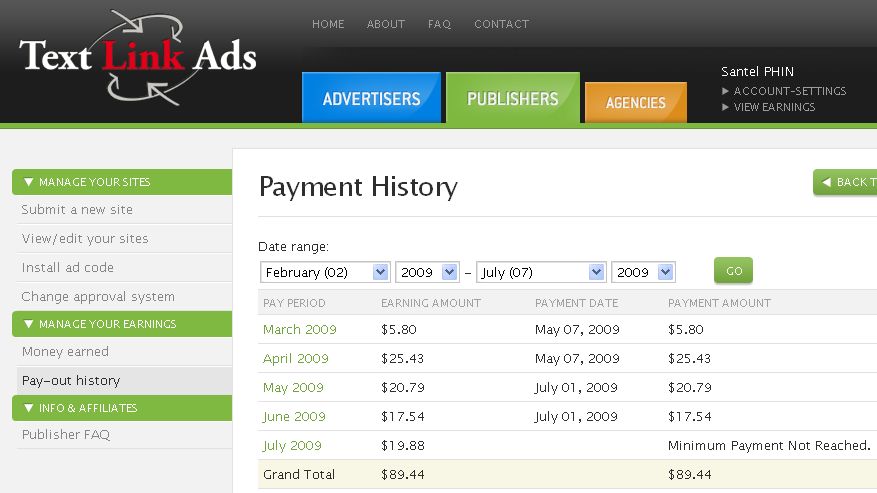877x493 pixels.
Task: Collapse the INFO & AFFILIATES section
Action: [x=122, y=408]
